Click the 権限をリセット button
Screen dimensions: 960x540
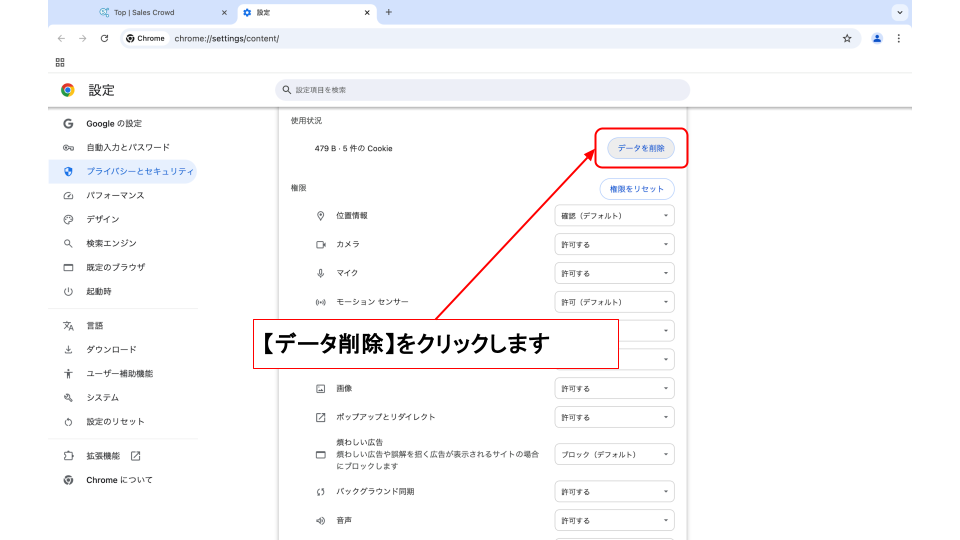pos(637,189)
